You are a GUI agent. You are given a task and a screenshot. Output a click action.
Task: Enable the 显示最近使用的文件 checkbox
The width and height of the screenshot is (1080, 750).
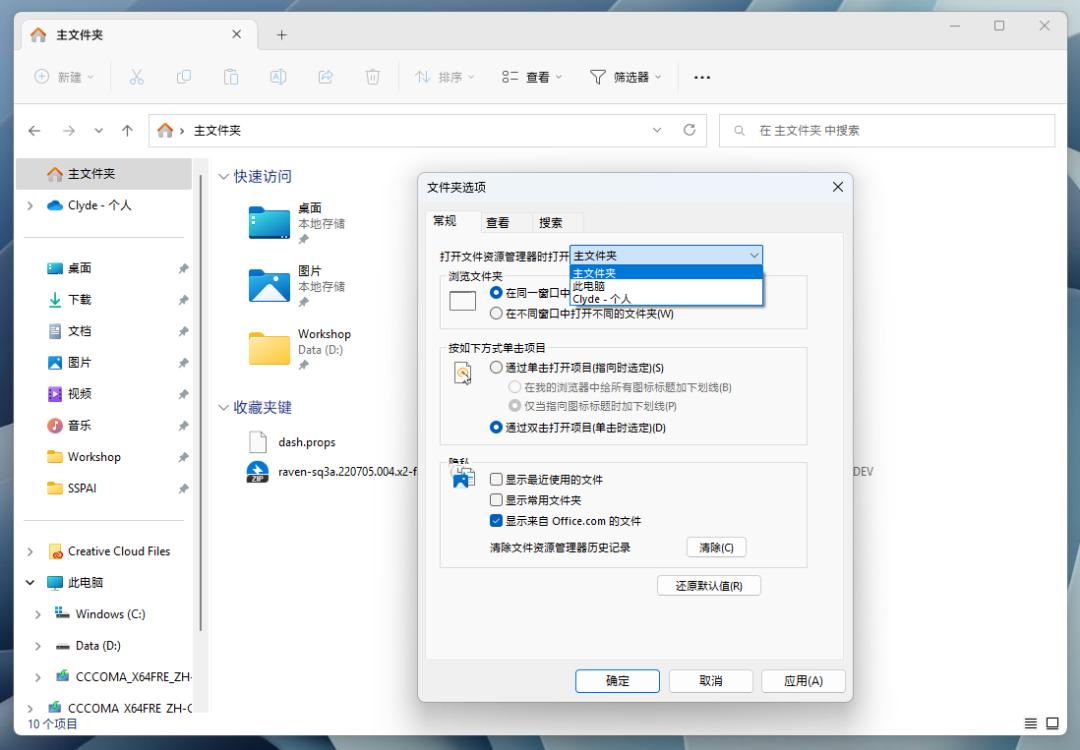tap(496, 479)
